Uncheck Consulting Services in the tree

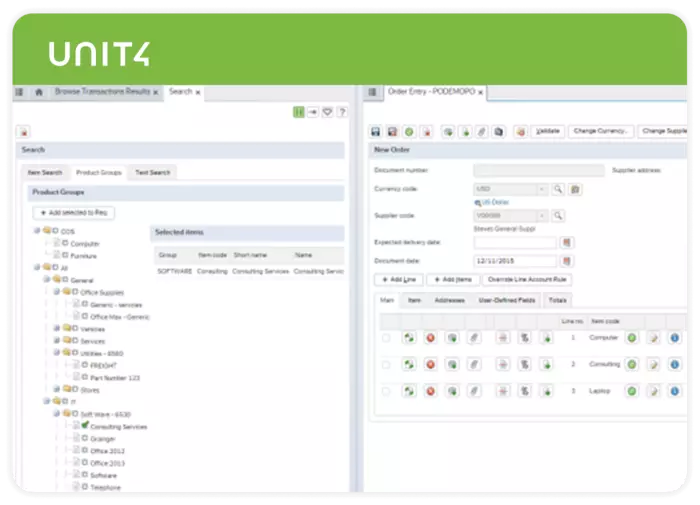(85, 426)
